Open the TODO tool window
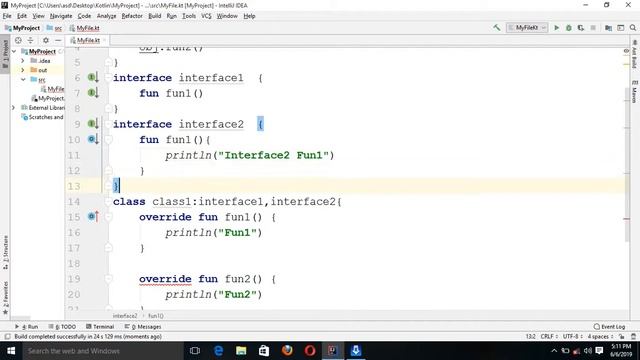The height and width of the screenshot is (360, 640). (x=62, y=327)
